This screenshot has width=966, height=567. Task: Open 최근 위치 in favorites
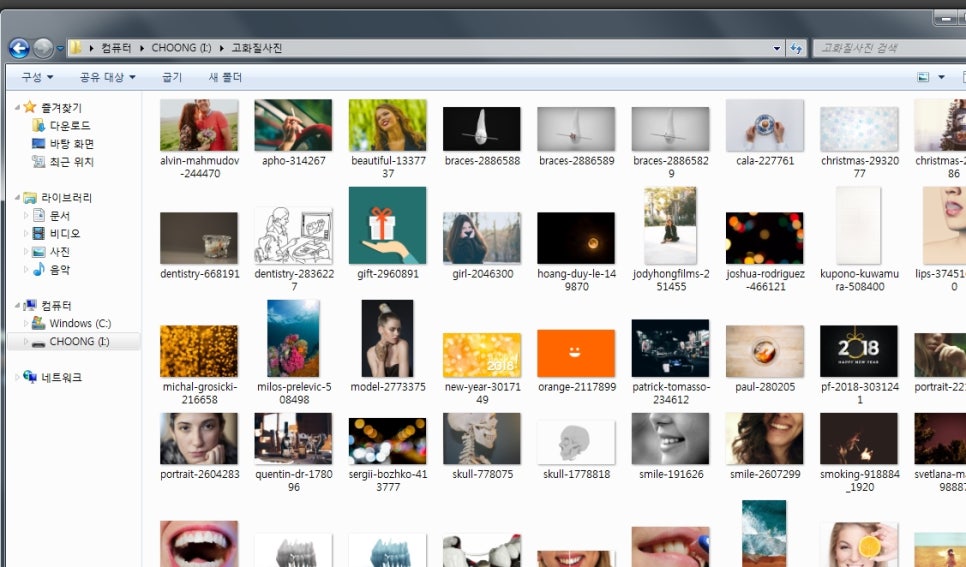coord(71,161)
